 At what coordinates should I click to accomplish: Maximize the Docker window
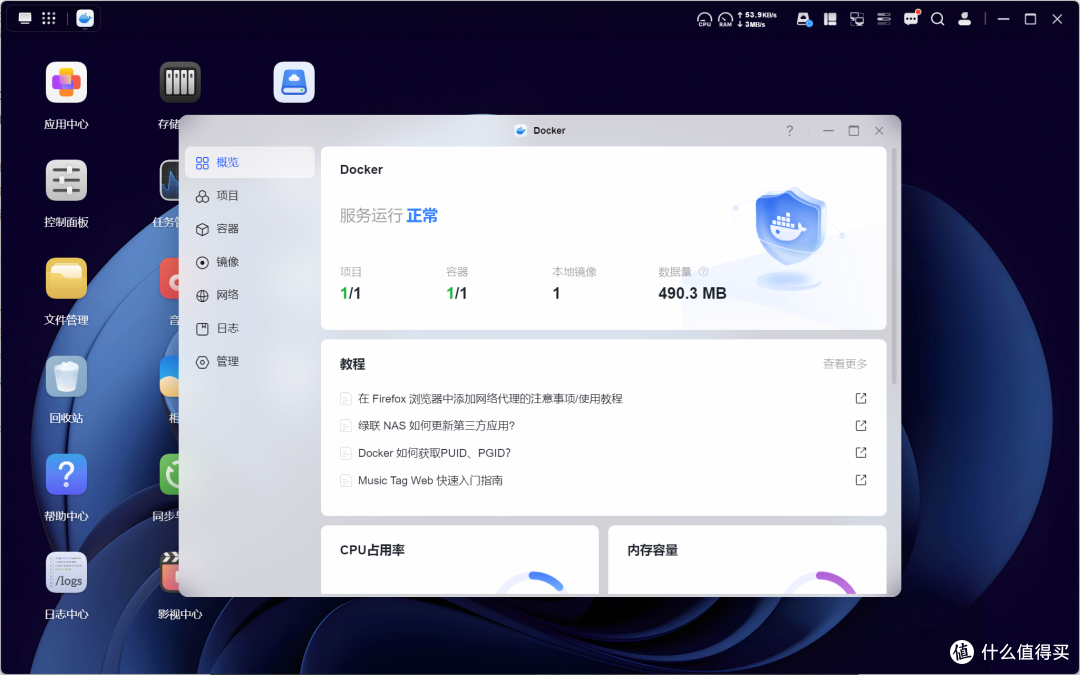pos(853,131)
